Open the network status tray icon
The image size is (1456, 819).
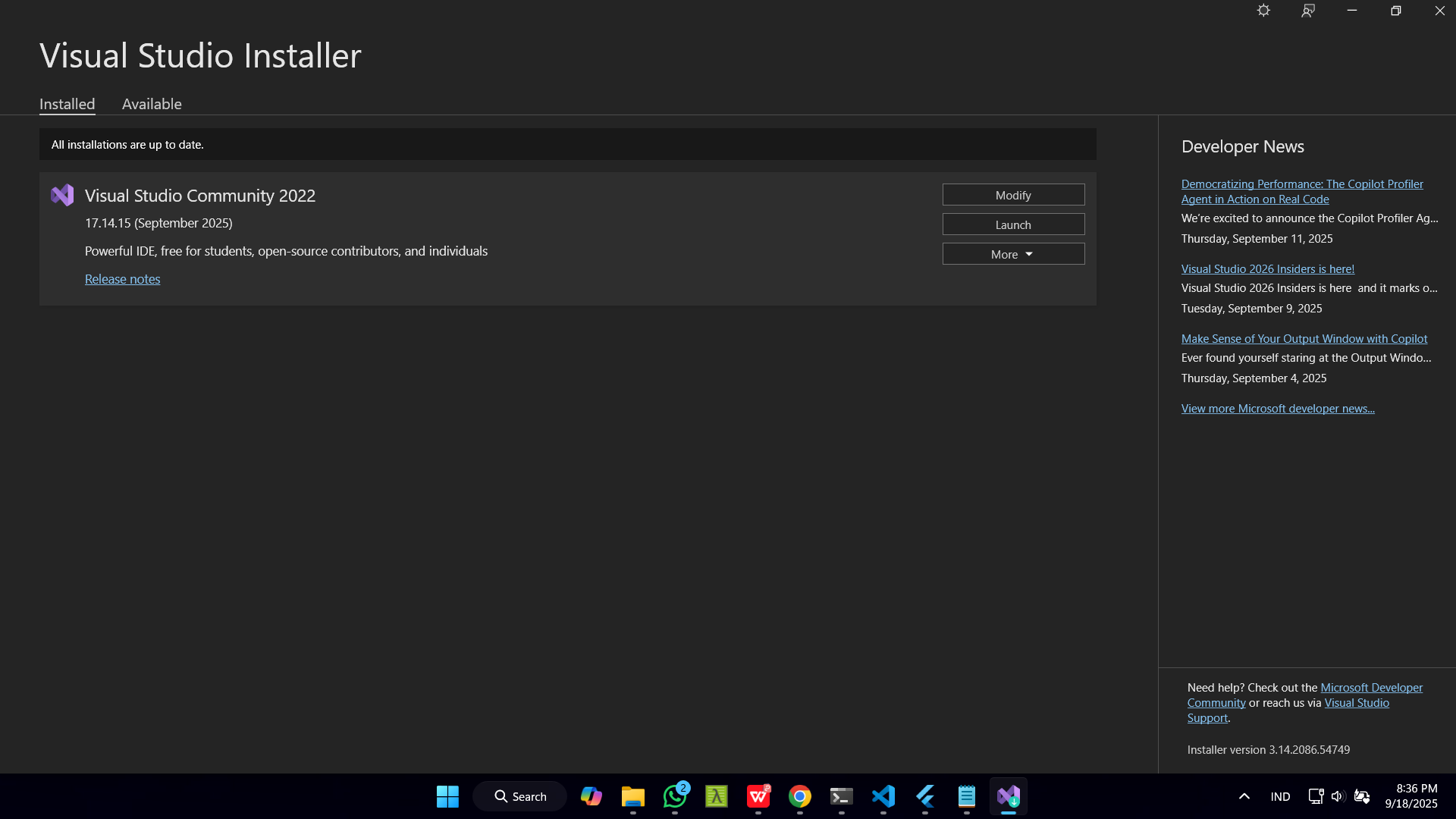point(1316,796)
